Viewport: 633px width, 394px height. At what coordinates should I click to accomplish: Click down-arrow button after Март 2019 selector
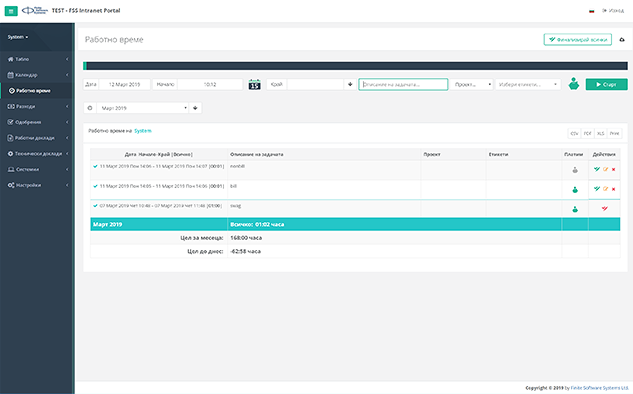click(x=195, y=108)
